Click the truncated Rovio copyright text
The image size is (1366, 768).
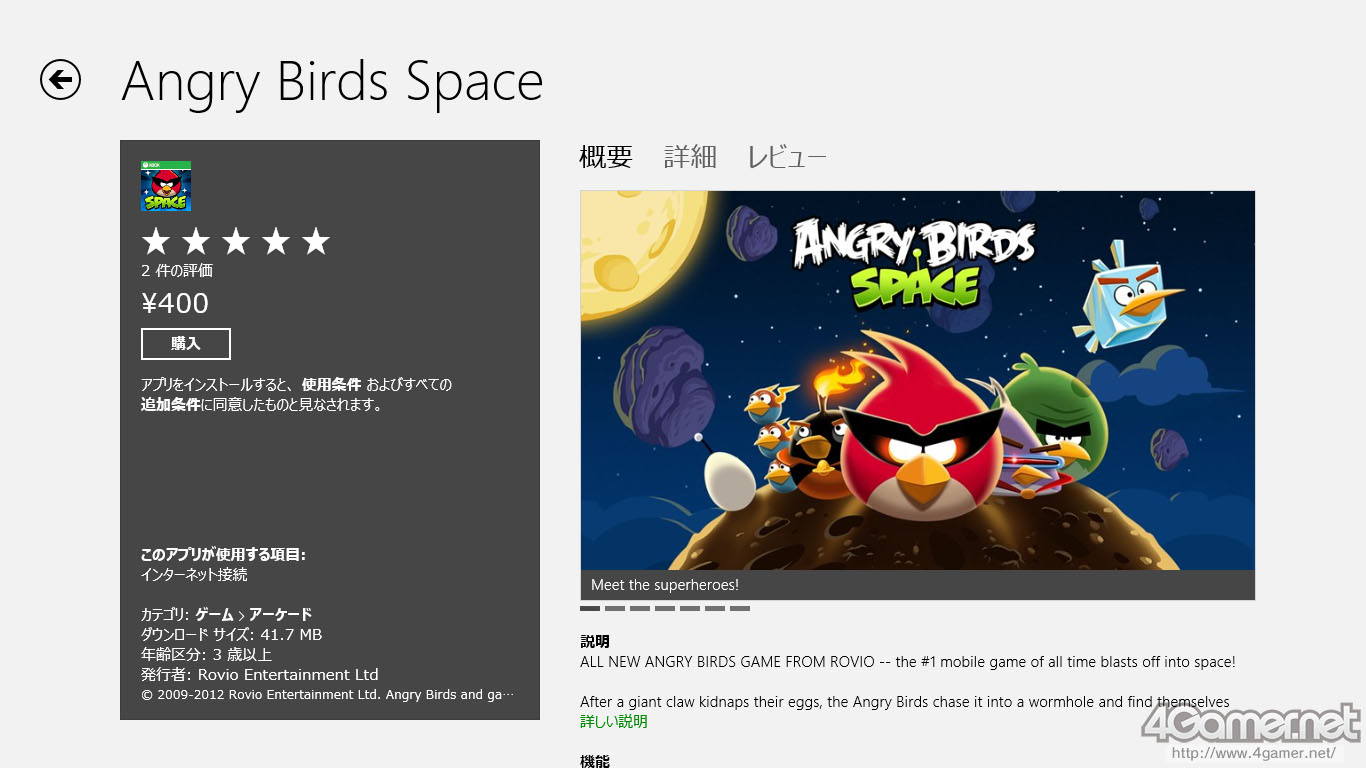click(x=328, y=695)
